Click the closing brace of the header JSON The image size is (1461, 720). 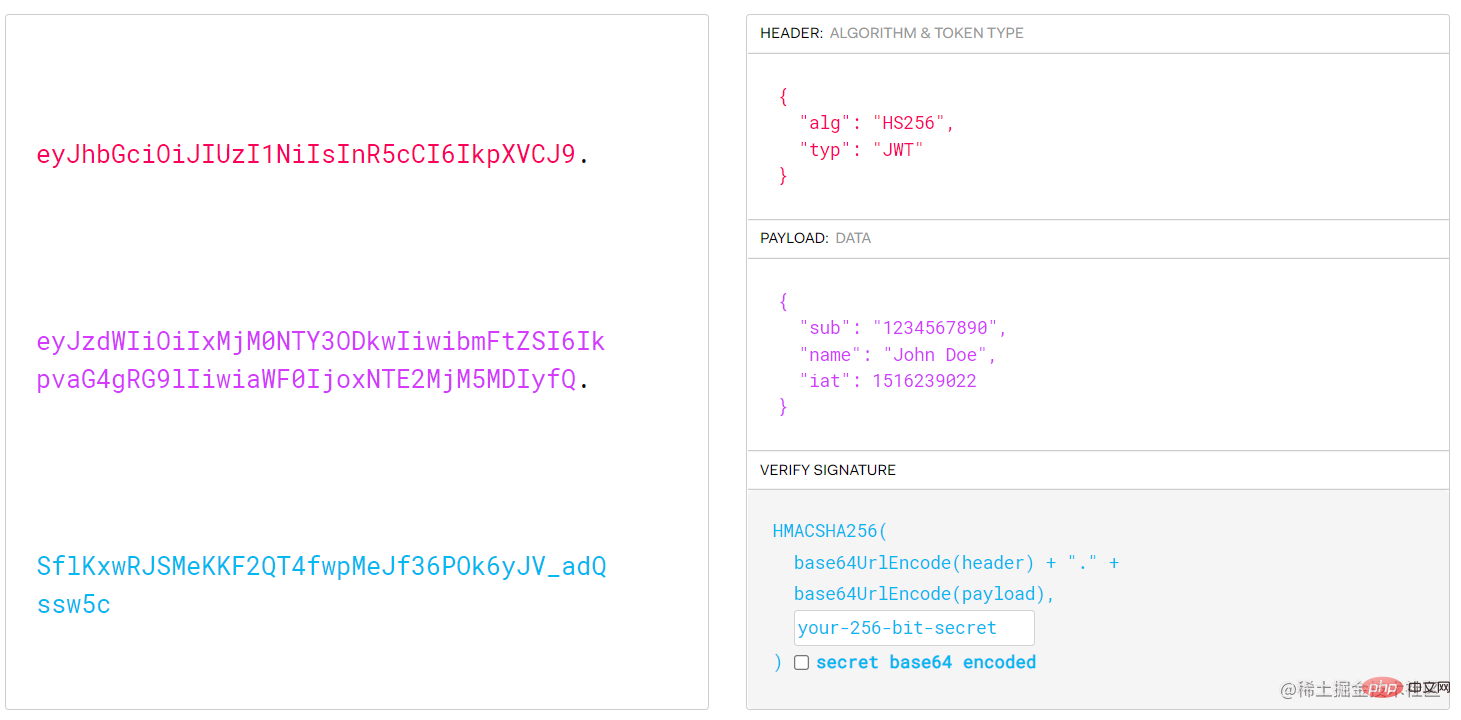tap(784, 176)
